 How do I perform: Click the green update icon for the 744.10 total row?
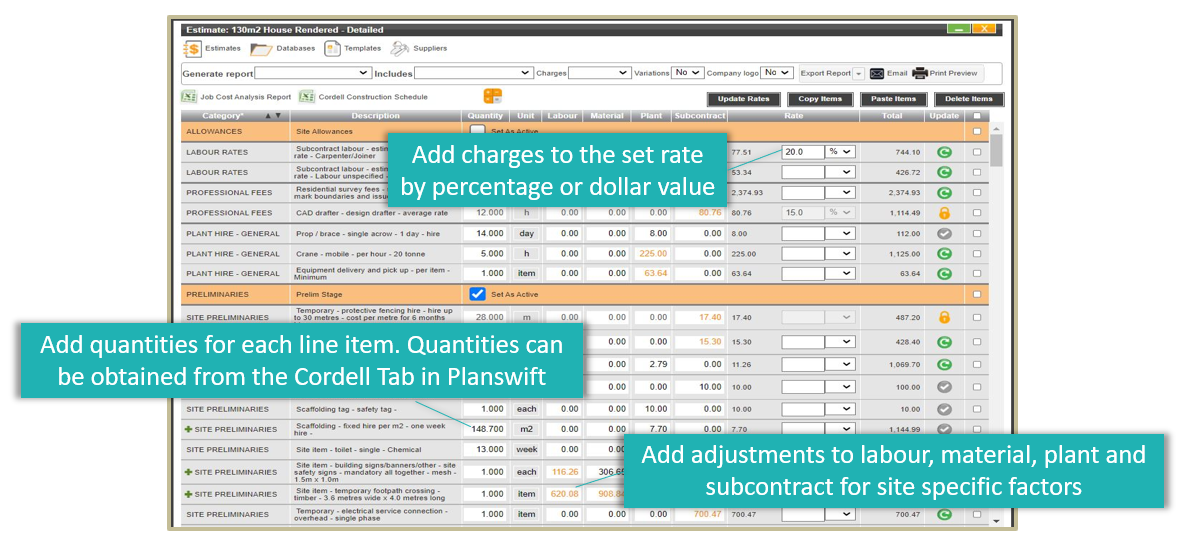943,152
